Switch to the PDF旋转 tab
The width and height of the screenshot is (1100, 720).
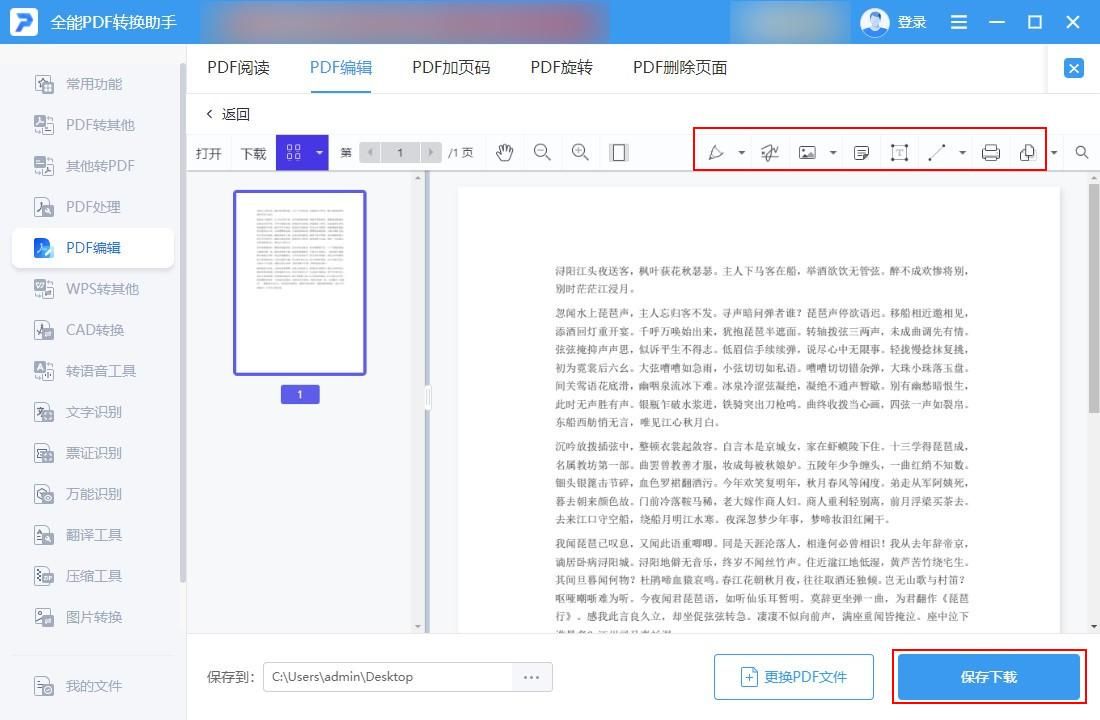[x=561, y=67]
